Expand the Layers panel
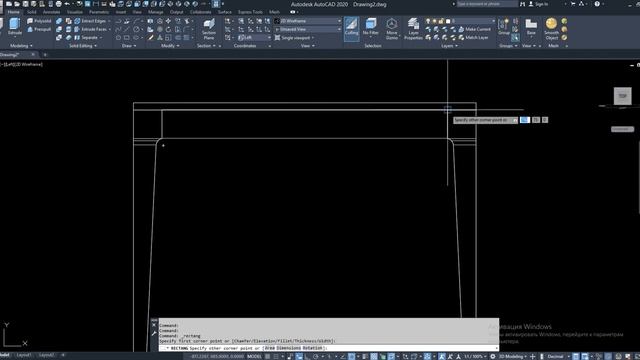The width and height of the screenshot is (640, 360). pos(449,46)
